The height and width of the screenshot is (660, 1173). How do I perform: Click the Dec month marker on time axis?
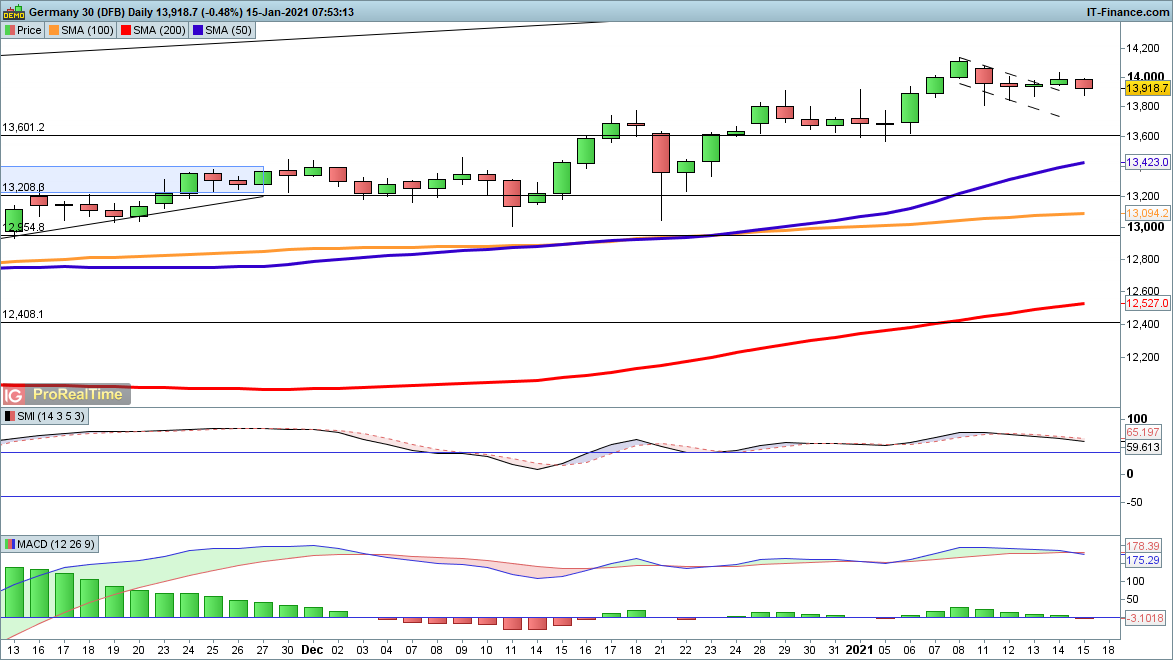pos(314,648)
